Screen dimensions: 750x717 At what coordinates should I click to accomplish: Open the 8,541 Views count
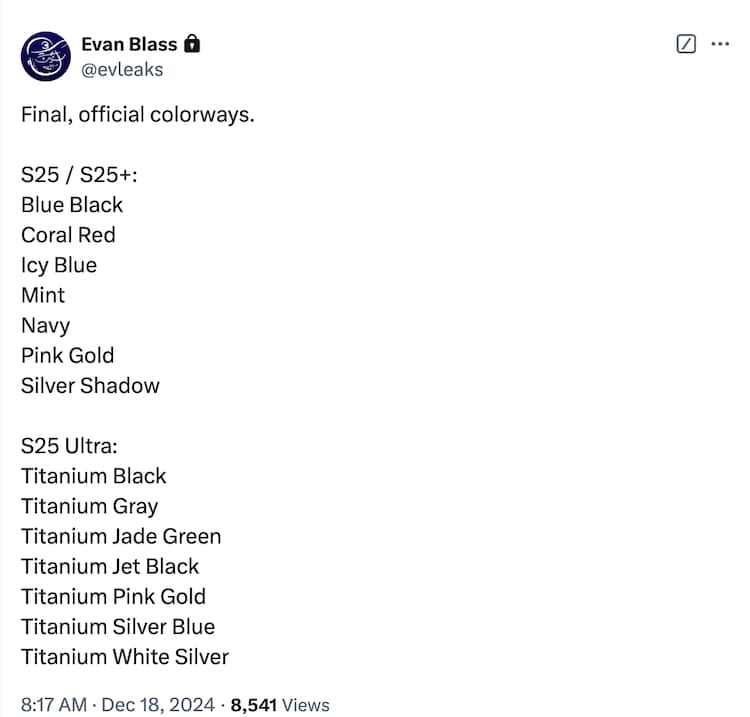pos(280,705)
